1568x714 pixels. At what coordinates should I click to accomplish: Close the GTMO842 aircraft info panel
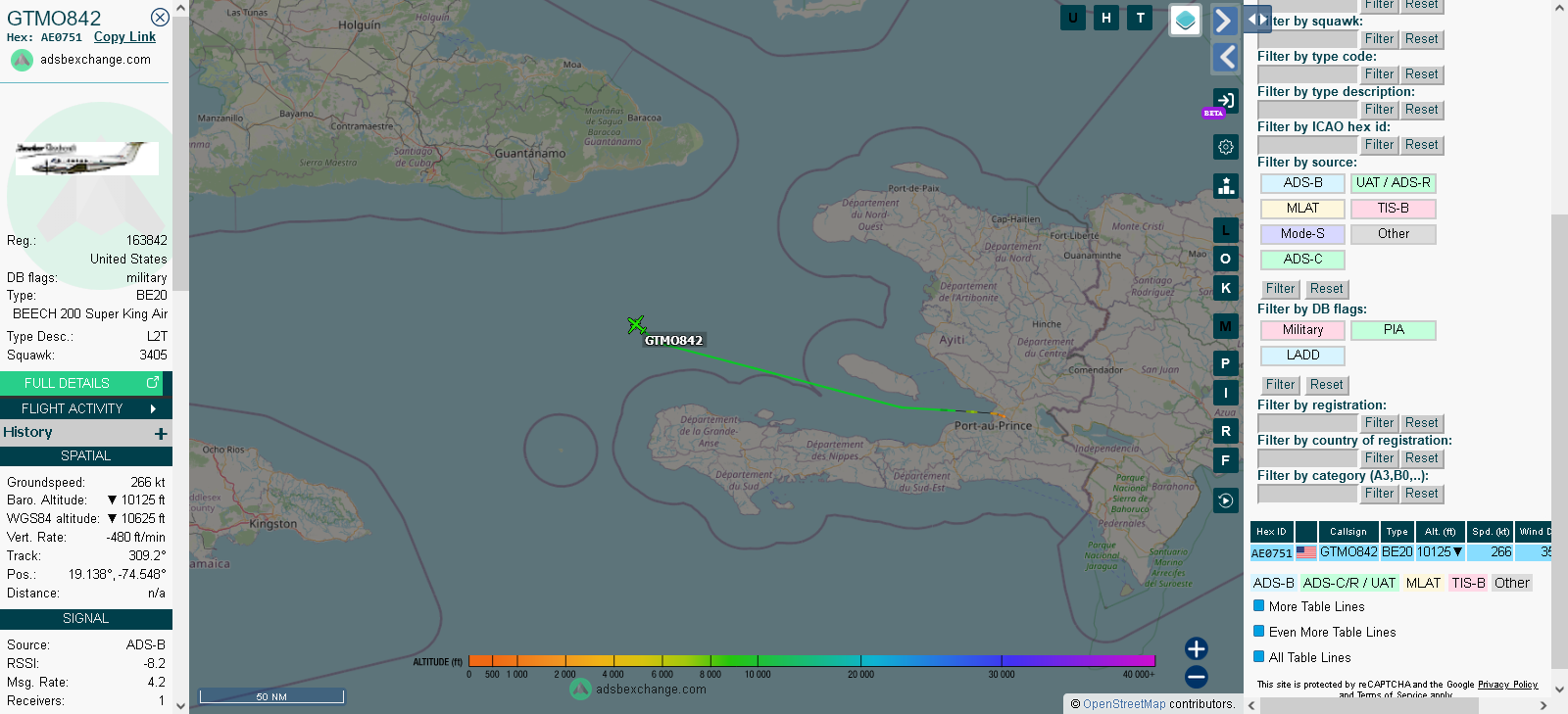[x=160, y=18]
